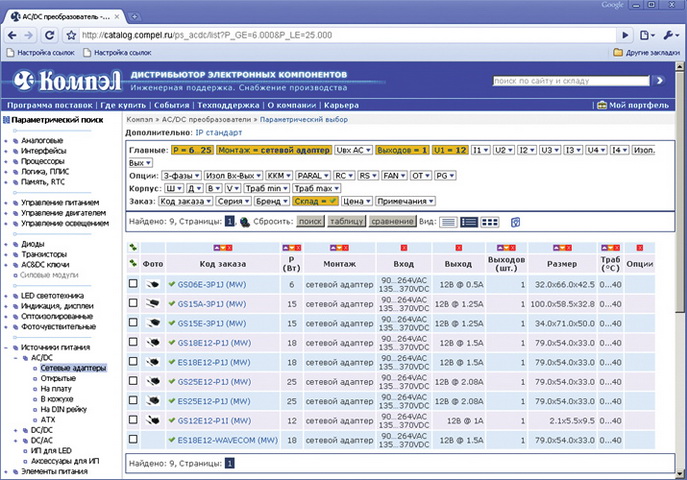This screenshot has width=687, height=480.
Task: Open the 3-фазы option dropdown
Action: click(x=181, y=176)
